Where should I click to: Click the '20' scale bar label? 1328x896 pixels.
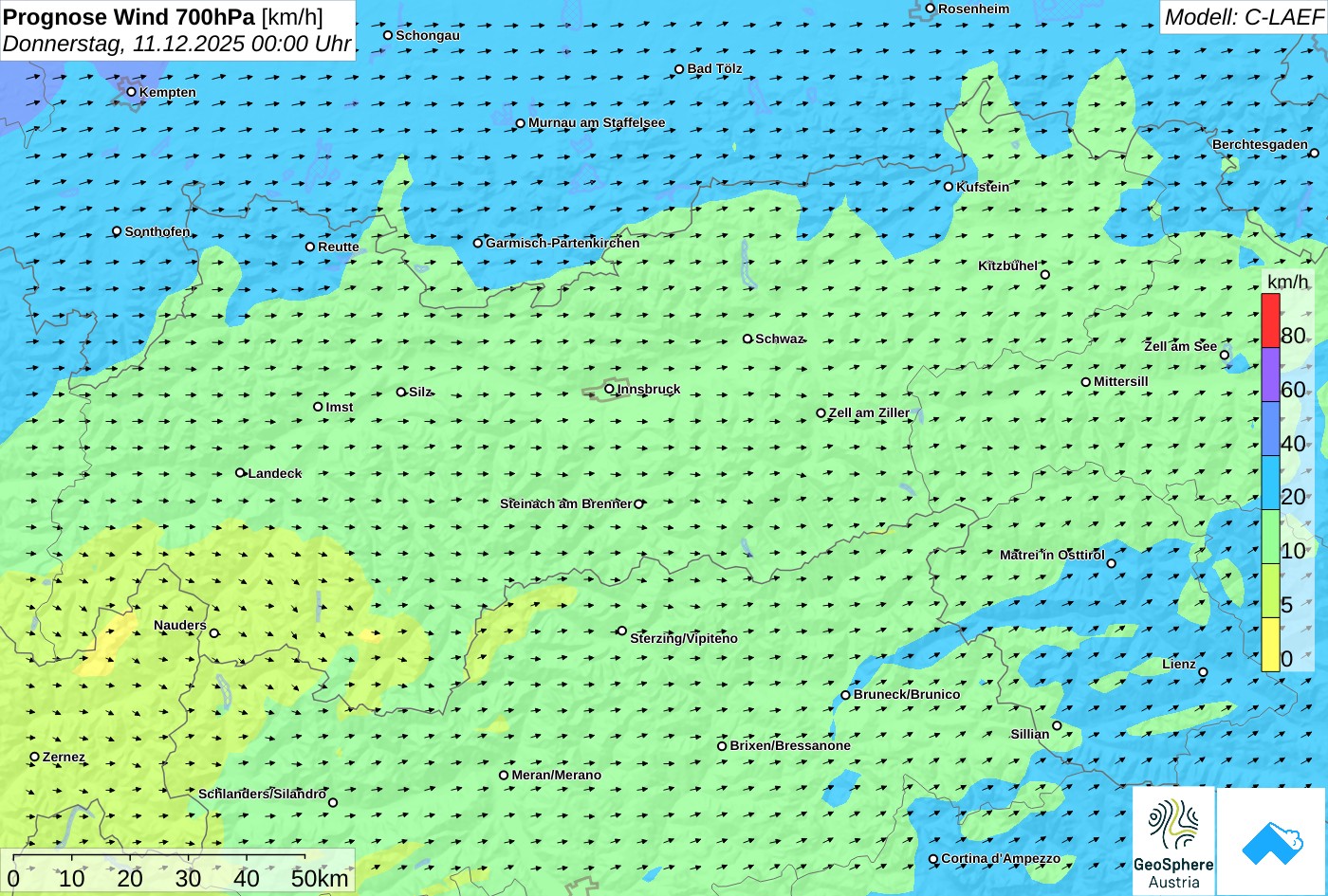pos(130,878)
